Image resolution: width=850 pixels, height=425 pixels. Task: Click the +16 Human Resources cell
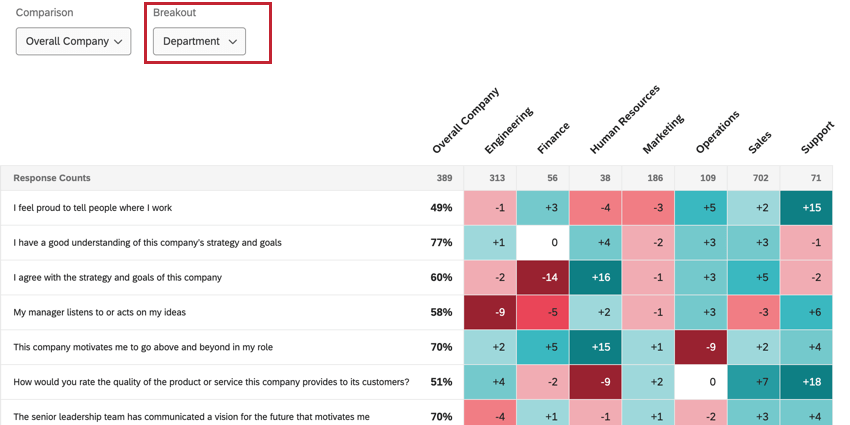595,277
